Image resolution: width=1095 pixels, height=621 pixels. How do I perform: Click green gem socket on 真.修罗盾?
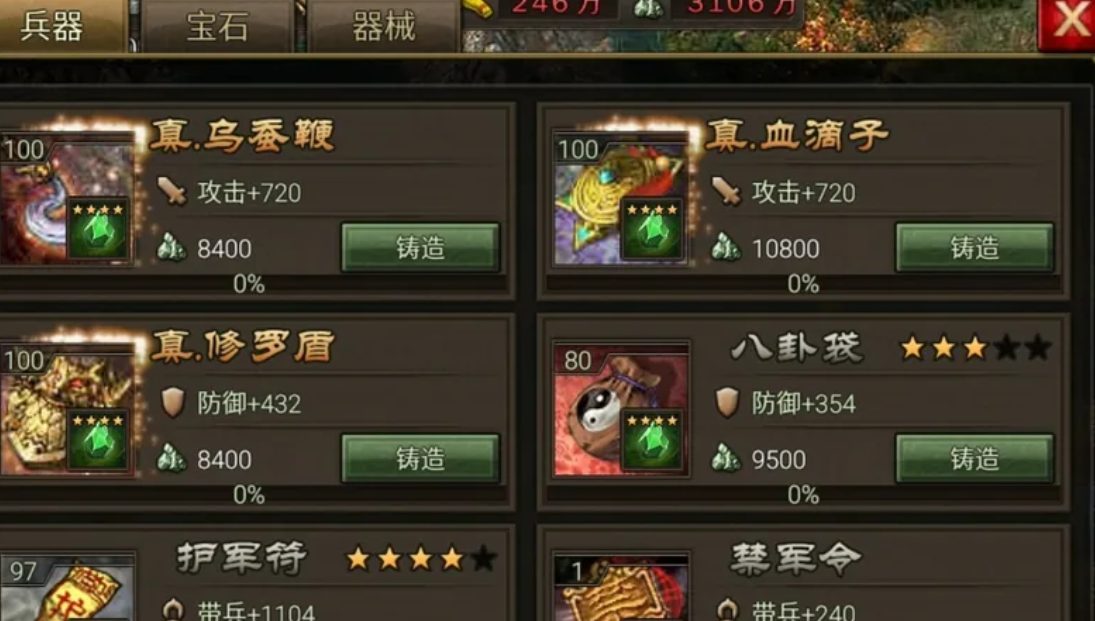98,441
